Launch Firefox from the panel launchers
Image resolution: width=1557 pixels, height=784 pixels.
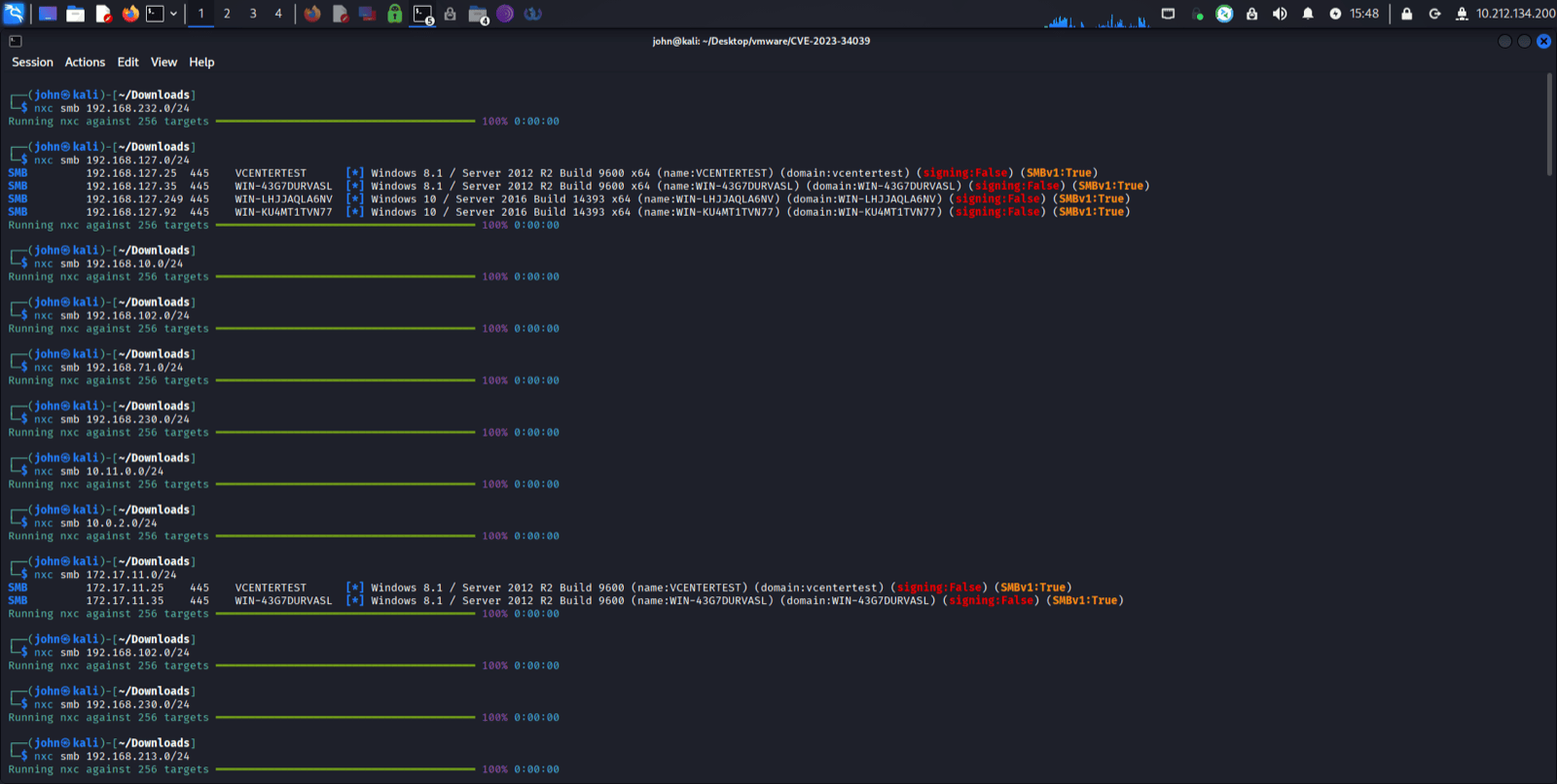point(130,14)
